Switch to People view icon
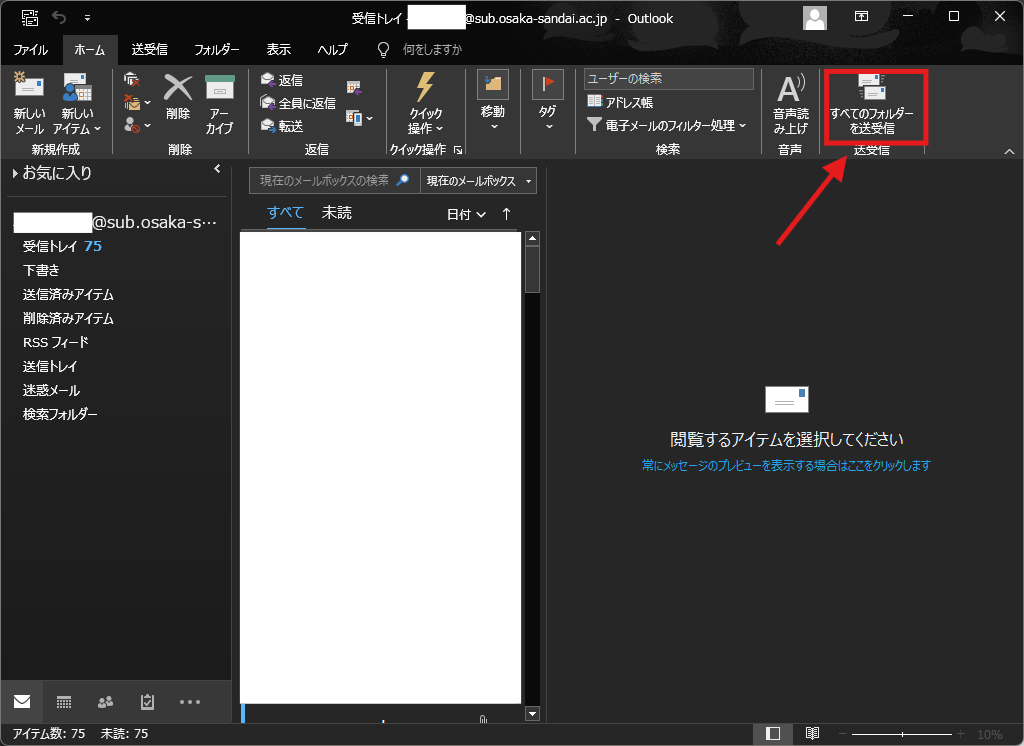The image size is (1024, 746). coord(105,702)
